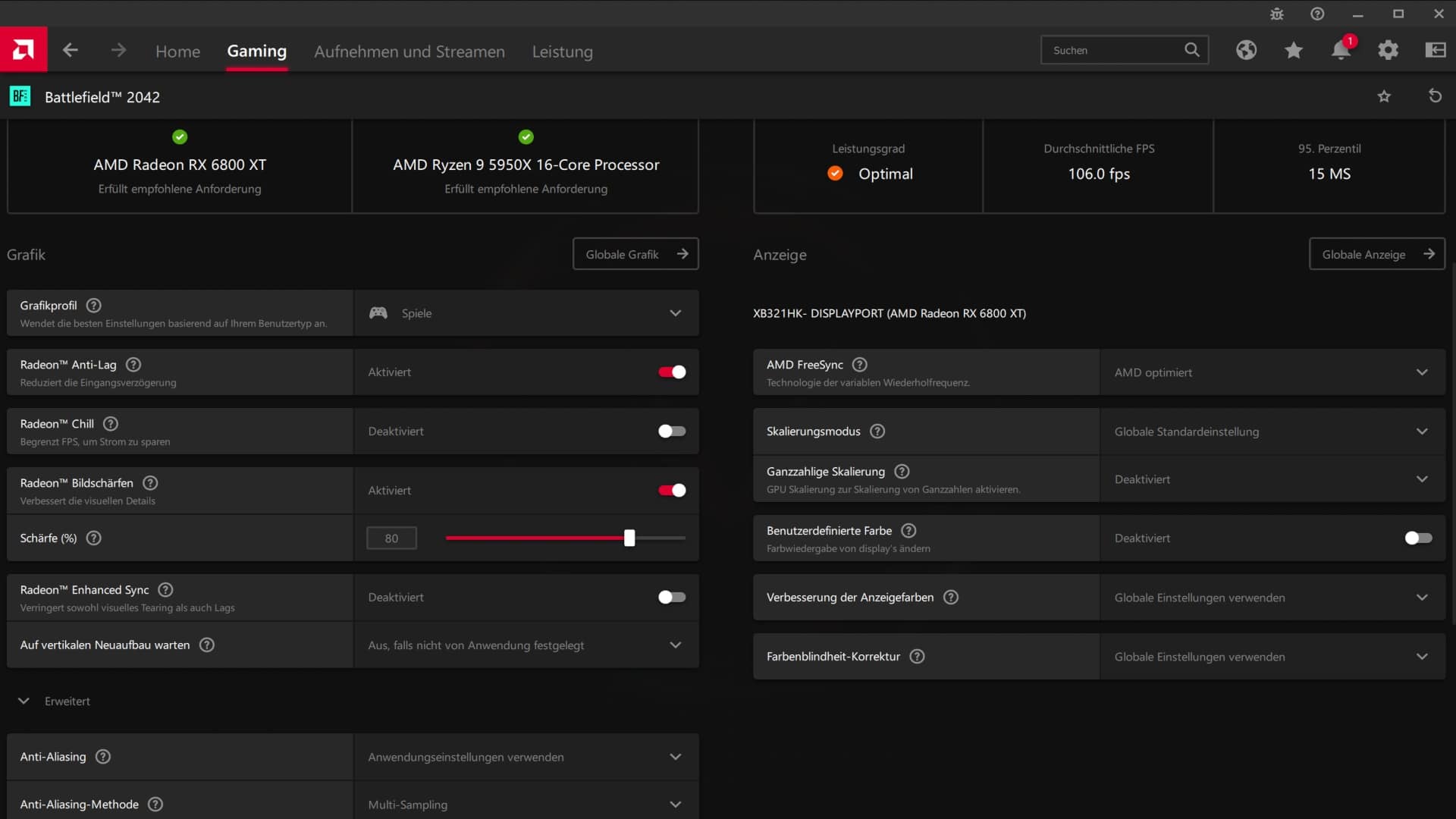Open Ganzzahlige Skalierung dropdown
The width and height of the screenshot is (1456, 819).
click(x=1272, y=479)
